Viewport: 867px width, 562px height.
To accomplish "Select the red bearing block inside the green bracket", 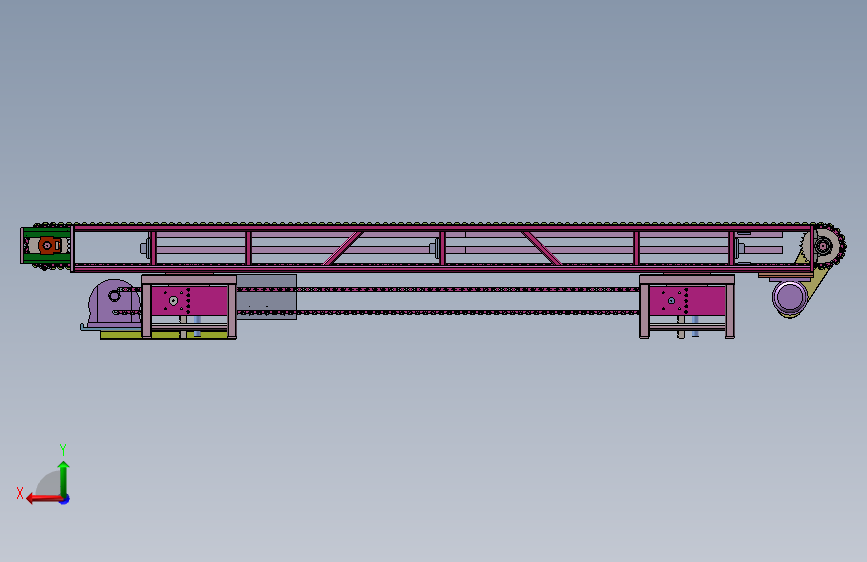I will click(x=49, y=245).
